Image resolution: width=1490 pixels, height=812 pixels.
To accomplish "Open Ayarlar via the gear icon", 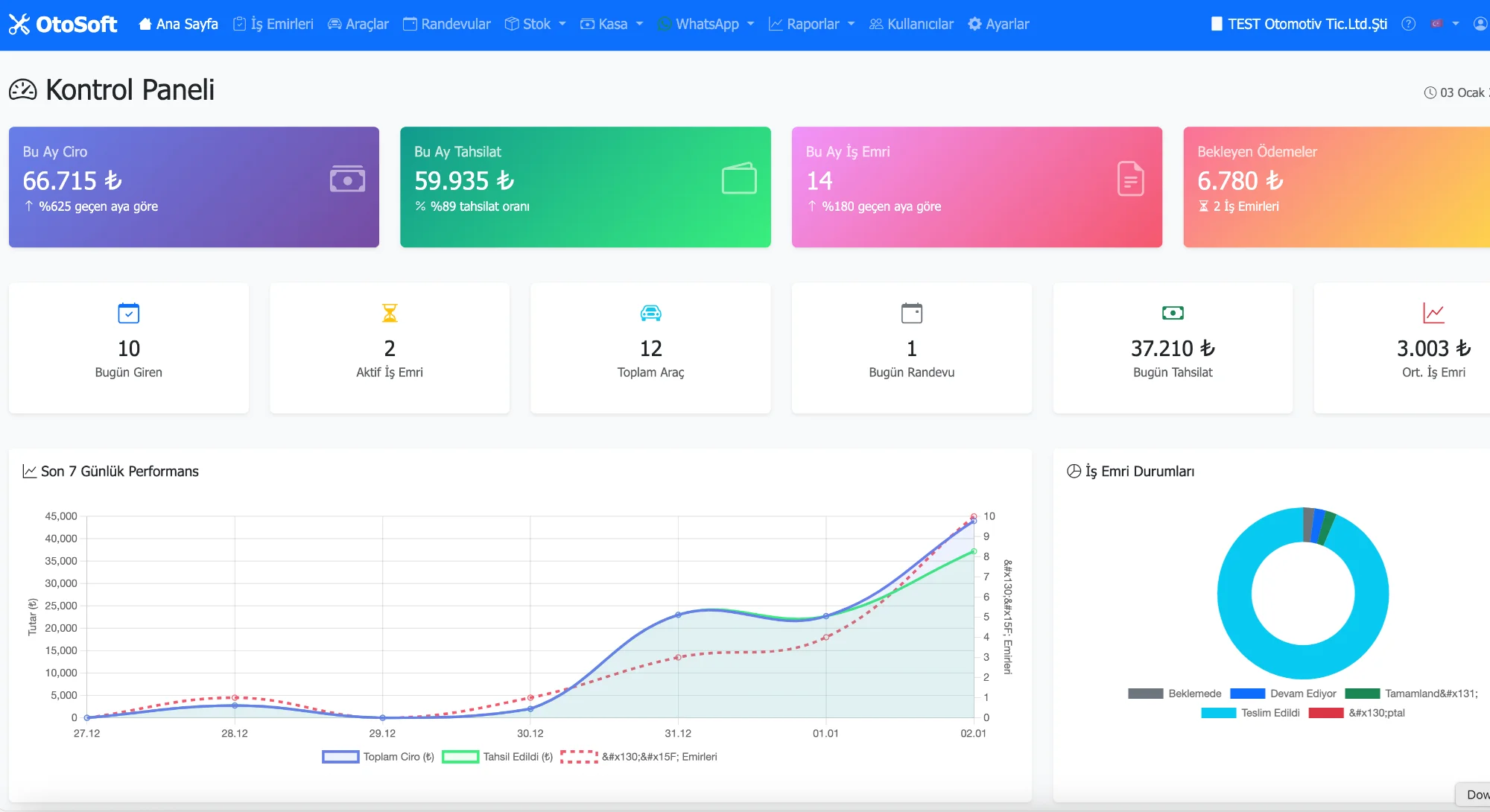I will coord(974,24).
